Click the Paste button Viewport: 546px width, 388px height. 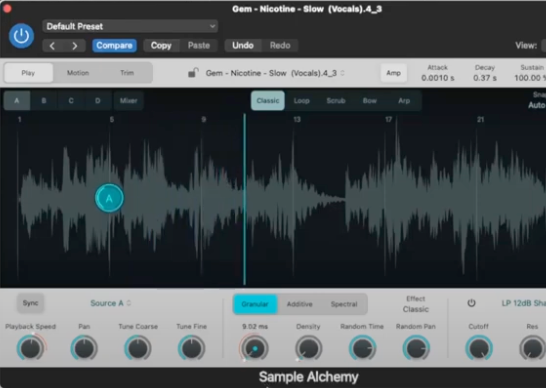click(x=199, y=46)
